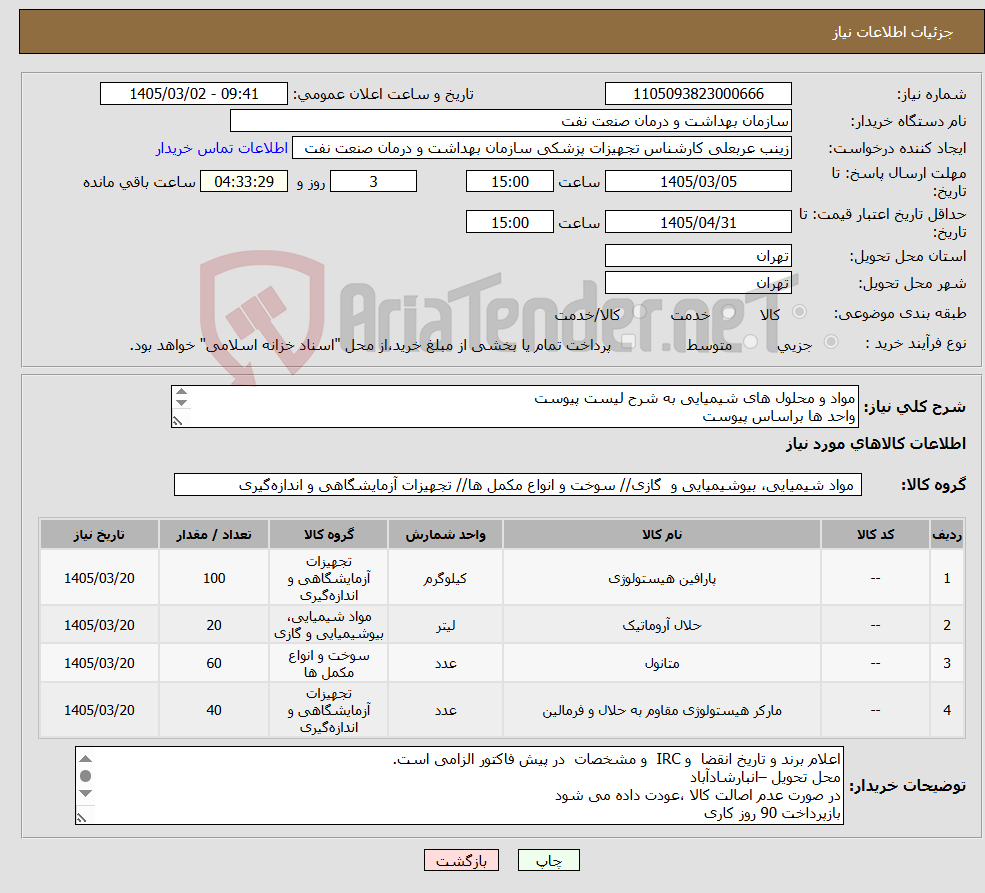Screen dimensions: 985x893
Task: Click quantity cell 100
Action: pos(214,578)
